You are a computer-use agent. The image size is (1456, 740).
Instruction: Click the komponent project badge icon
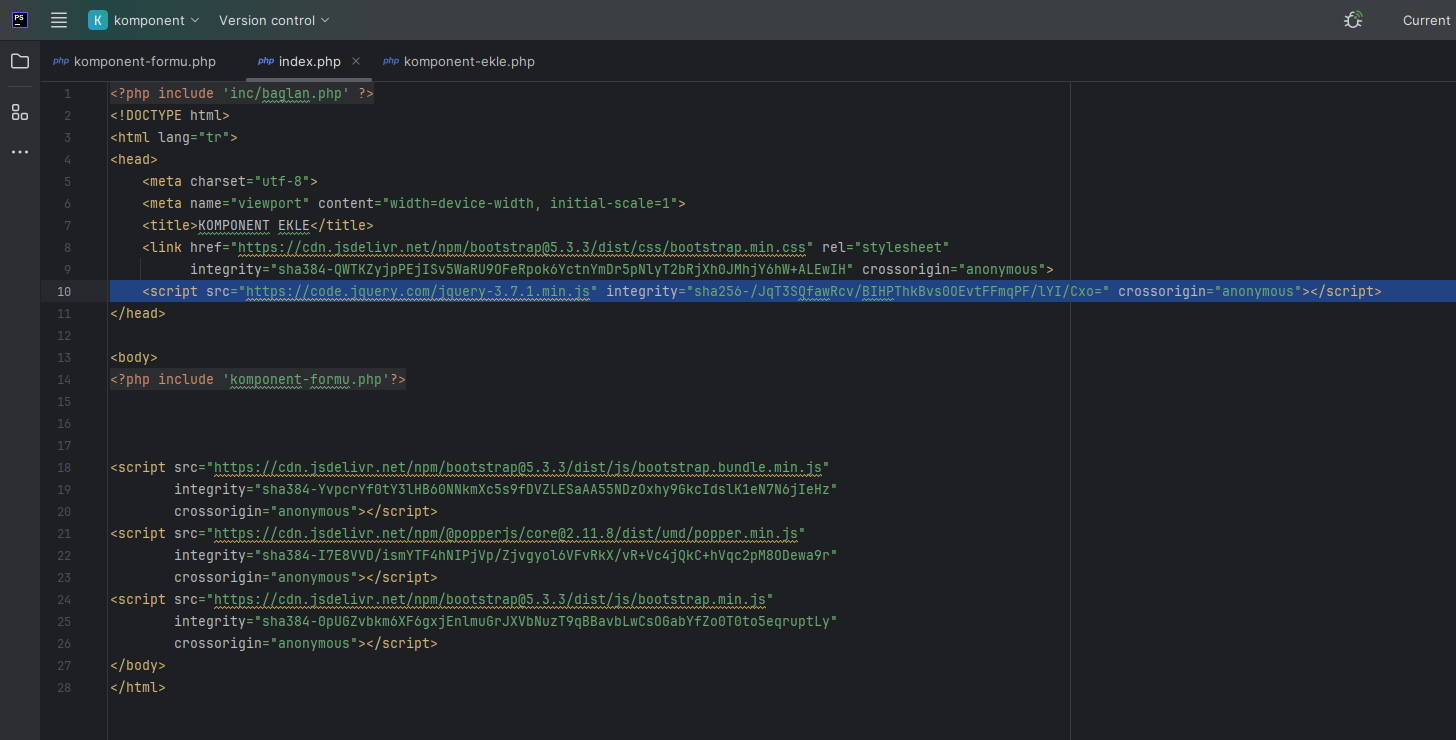(x=98, y=20)
